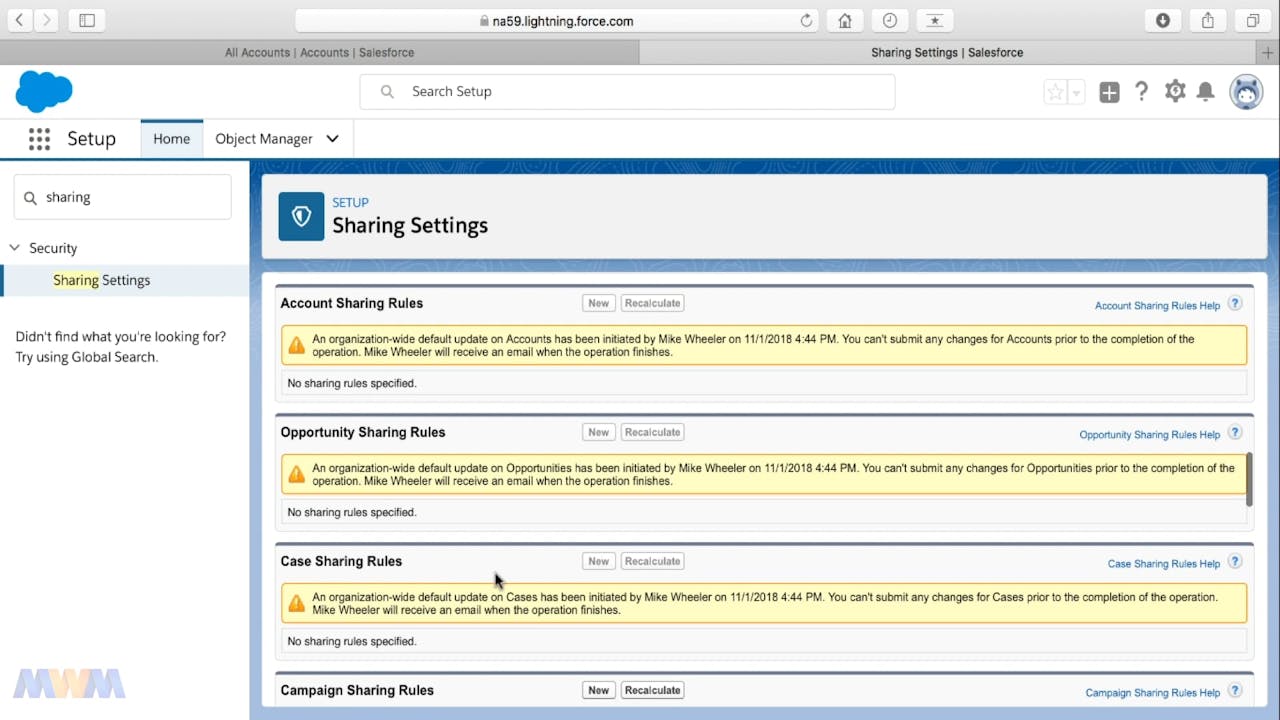Open the Notifications bell
This screenshot has width=1280, height=720.
[x=1206, y=92]
